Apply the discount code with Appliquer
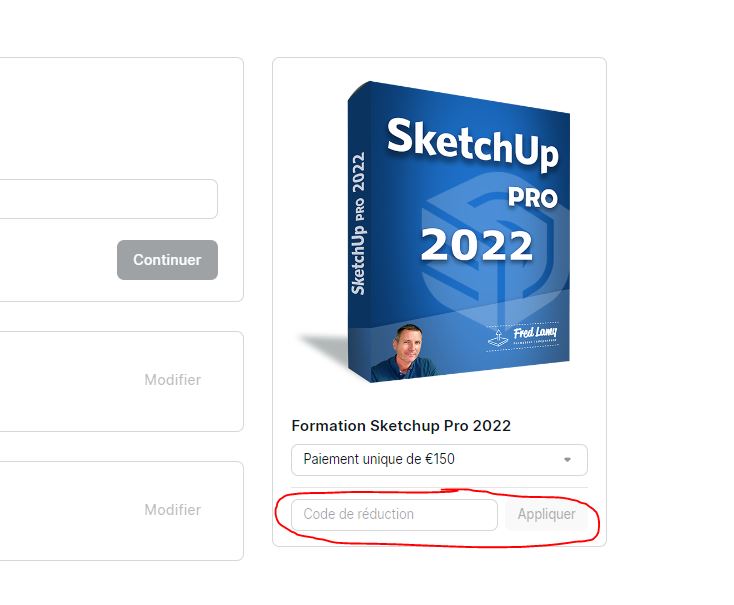This screenshot has width=734, height=605. click(546, 514)
